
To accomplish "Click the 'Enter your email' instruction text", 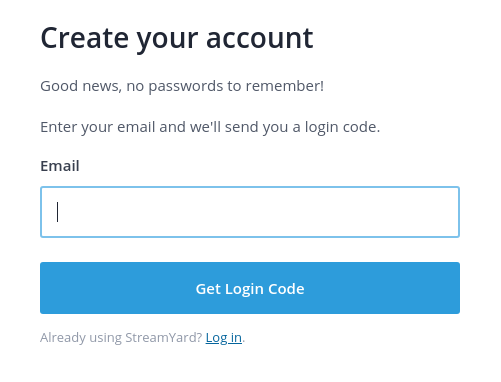I will [210, 127].
